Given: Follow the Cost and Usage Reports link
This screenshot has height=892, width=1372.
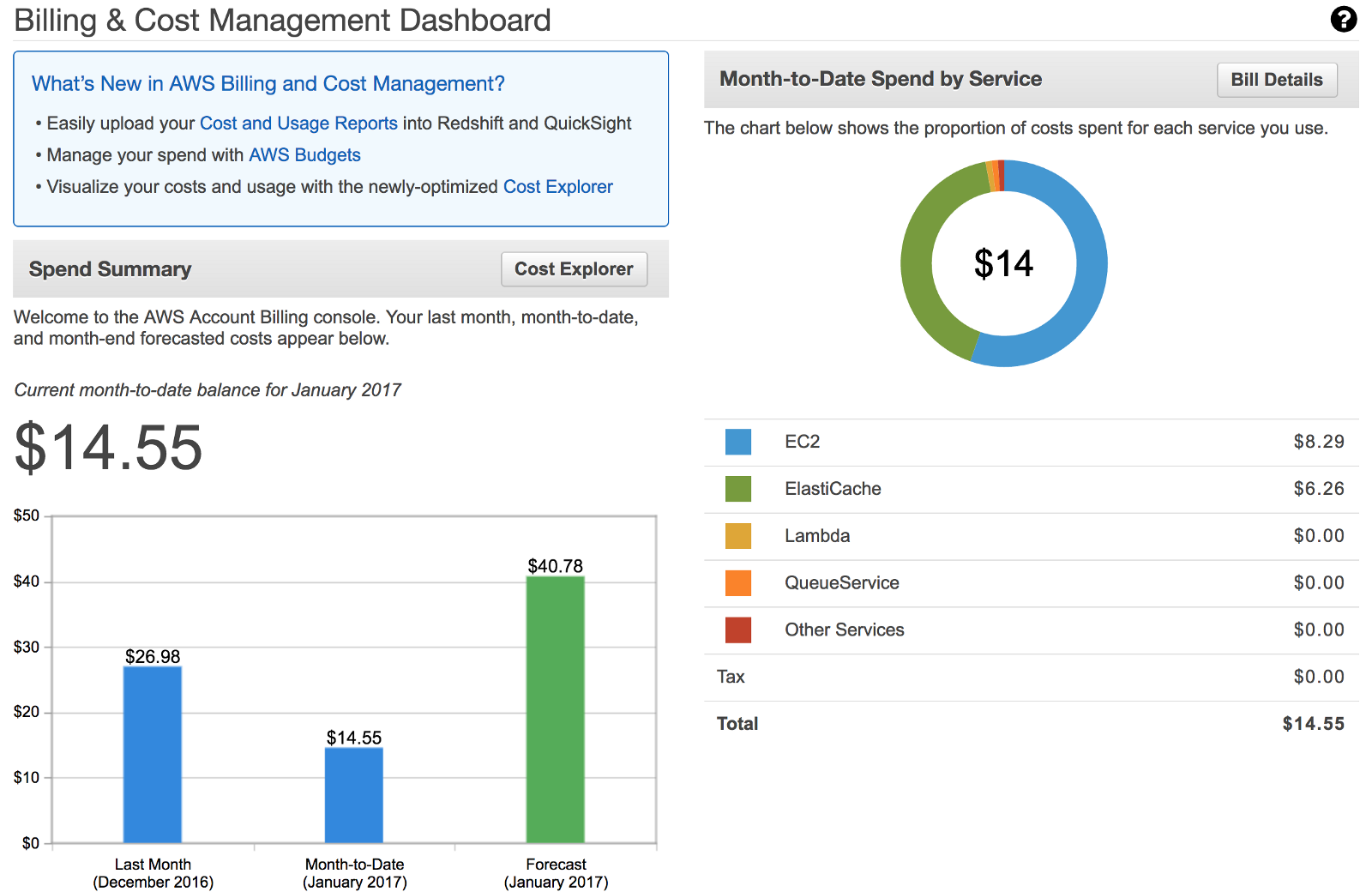Looking at the screenshot, I should click(298, 124).
